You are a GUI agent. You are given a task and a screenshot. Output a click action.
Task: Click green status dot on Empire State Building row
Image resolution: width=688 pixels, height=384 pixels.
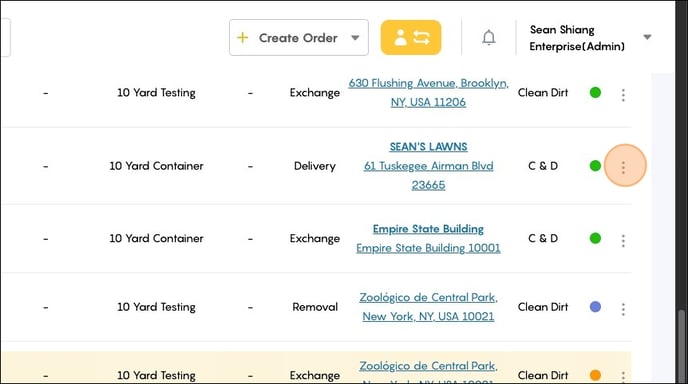coord(595,238)
